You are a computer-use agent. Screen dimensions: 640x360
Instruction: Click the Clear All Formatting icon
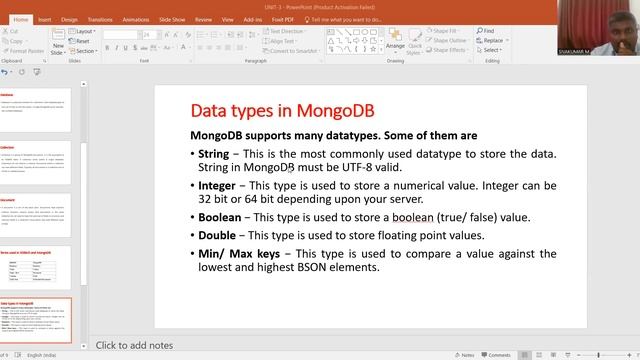pos(188,36)
